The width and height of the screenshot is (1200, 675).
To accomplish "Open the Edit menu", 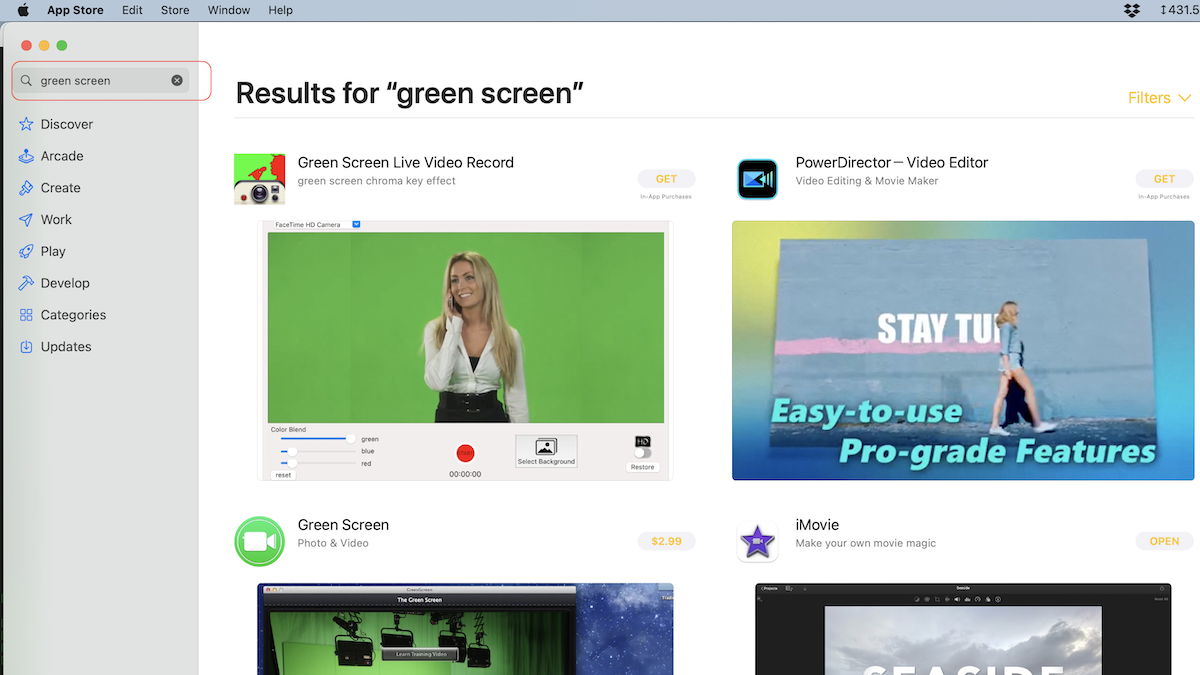I will (132, 10).
